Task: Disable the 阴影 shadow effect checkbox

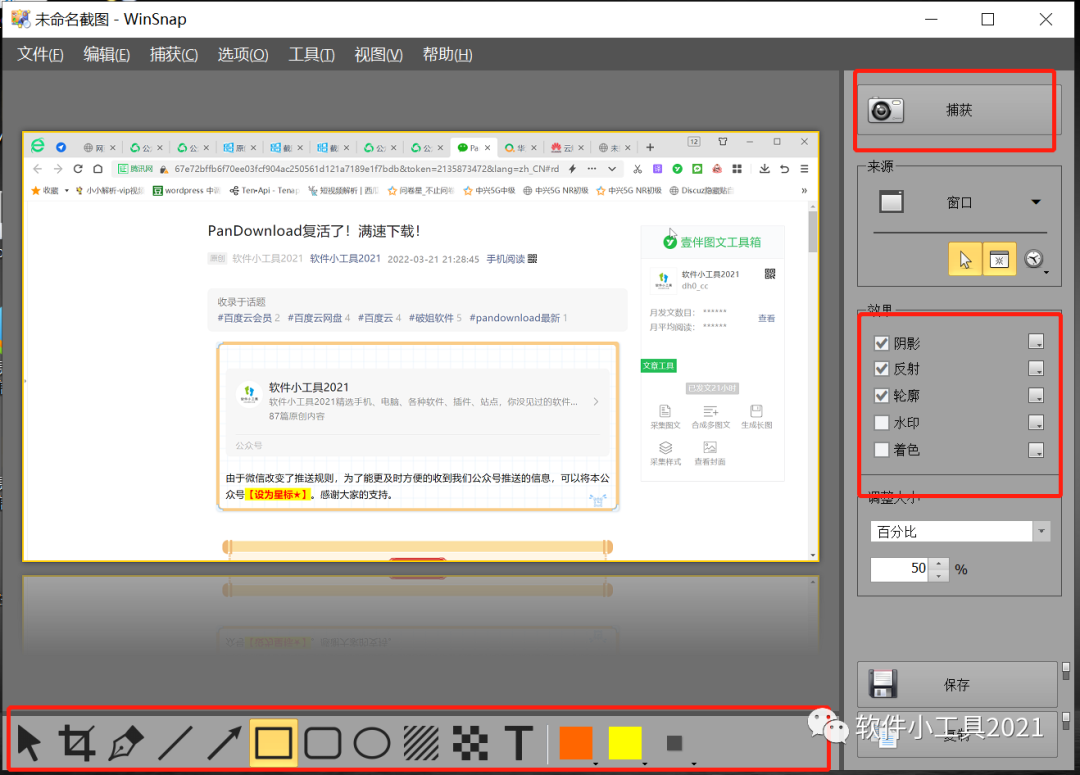Action: [x=881, y=343]
